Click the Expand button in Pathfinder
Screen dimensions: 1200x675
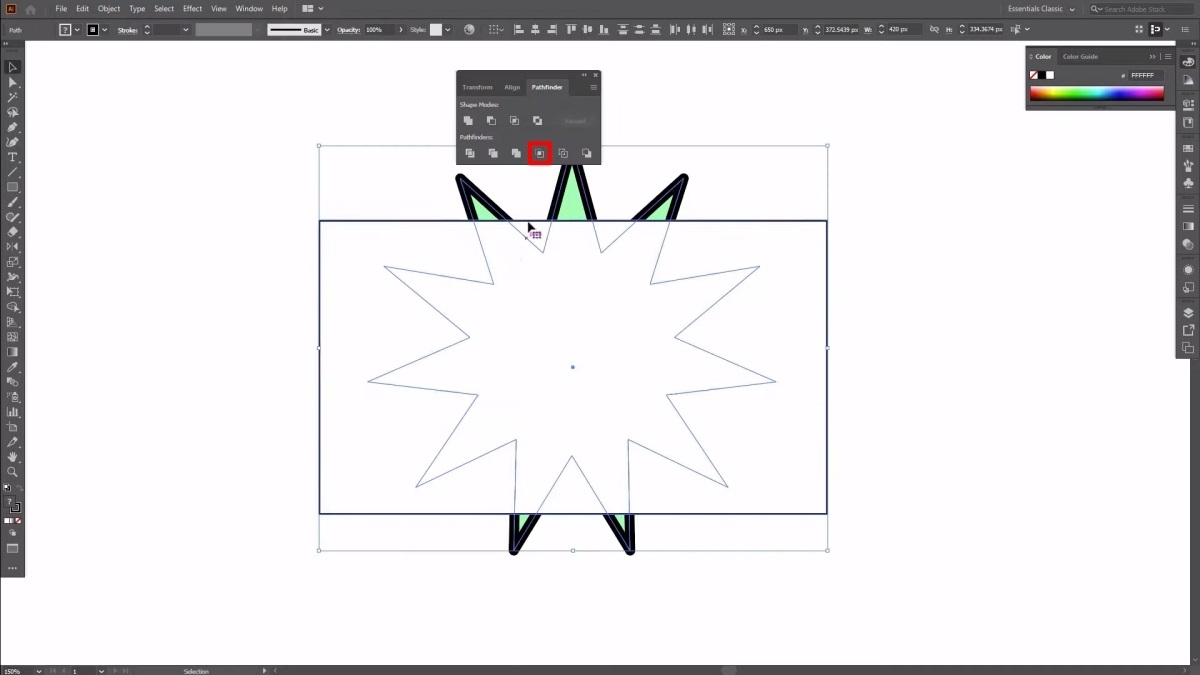pyautogui.click(x=575, y=121)
